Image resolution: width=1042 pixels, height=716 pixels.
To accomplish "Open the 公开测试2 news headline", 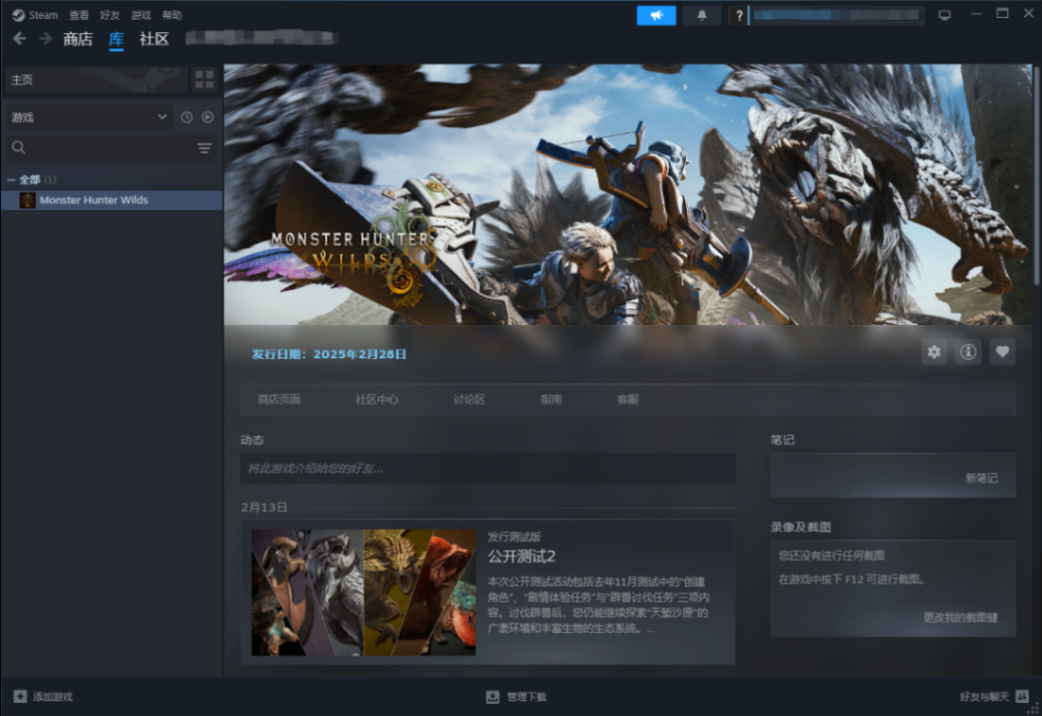I will [522, 556].
